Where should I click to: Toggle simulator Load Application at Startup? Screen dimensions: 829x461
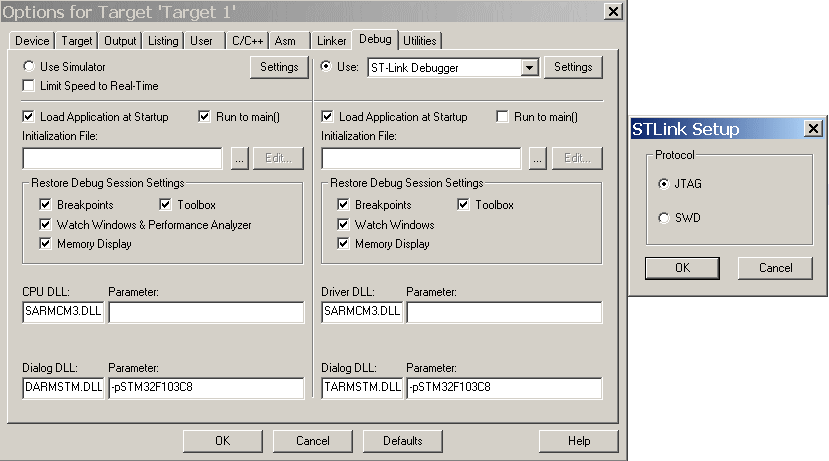(x=29, y=116)
